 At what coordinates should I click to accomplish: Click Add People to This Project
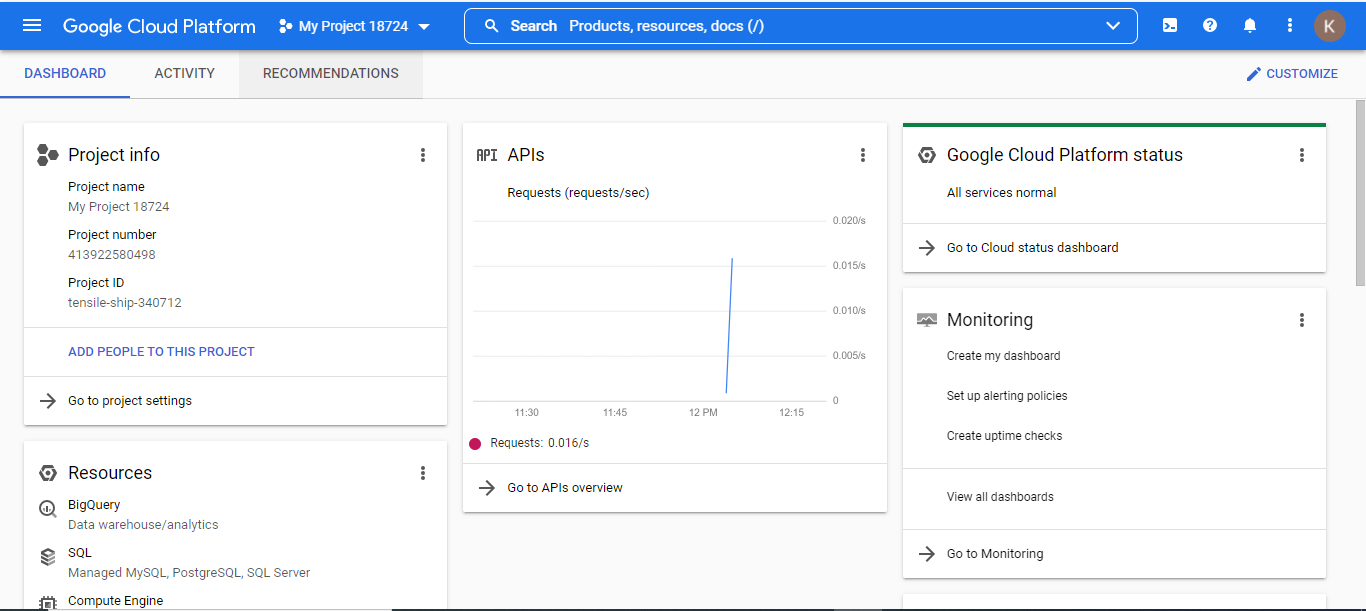pyautogui.click(x=161, y=352)
